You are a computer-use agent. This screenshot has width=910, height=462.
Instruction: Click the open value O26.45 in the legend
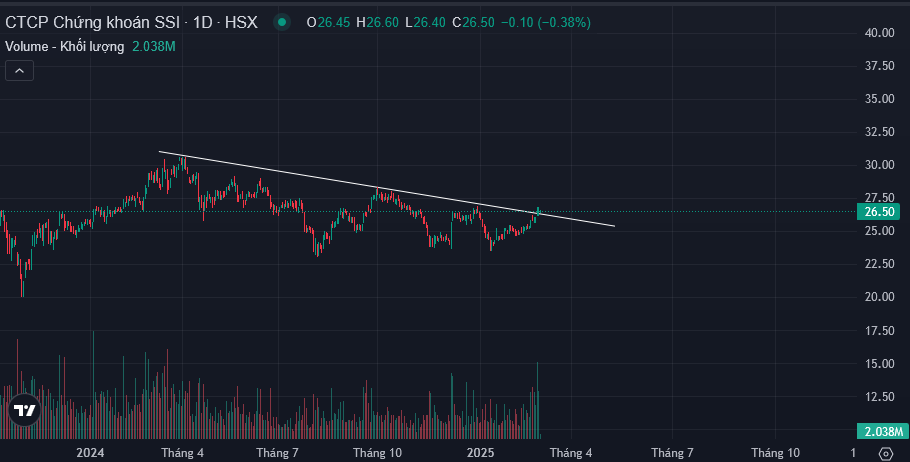[328, 23]
